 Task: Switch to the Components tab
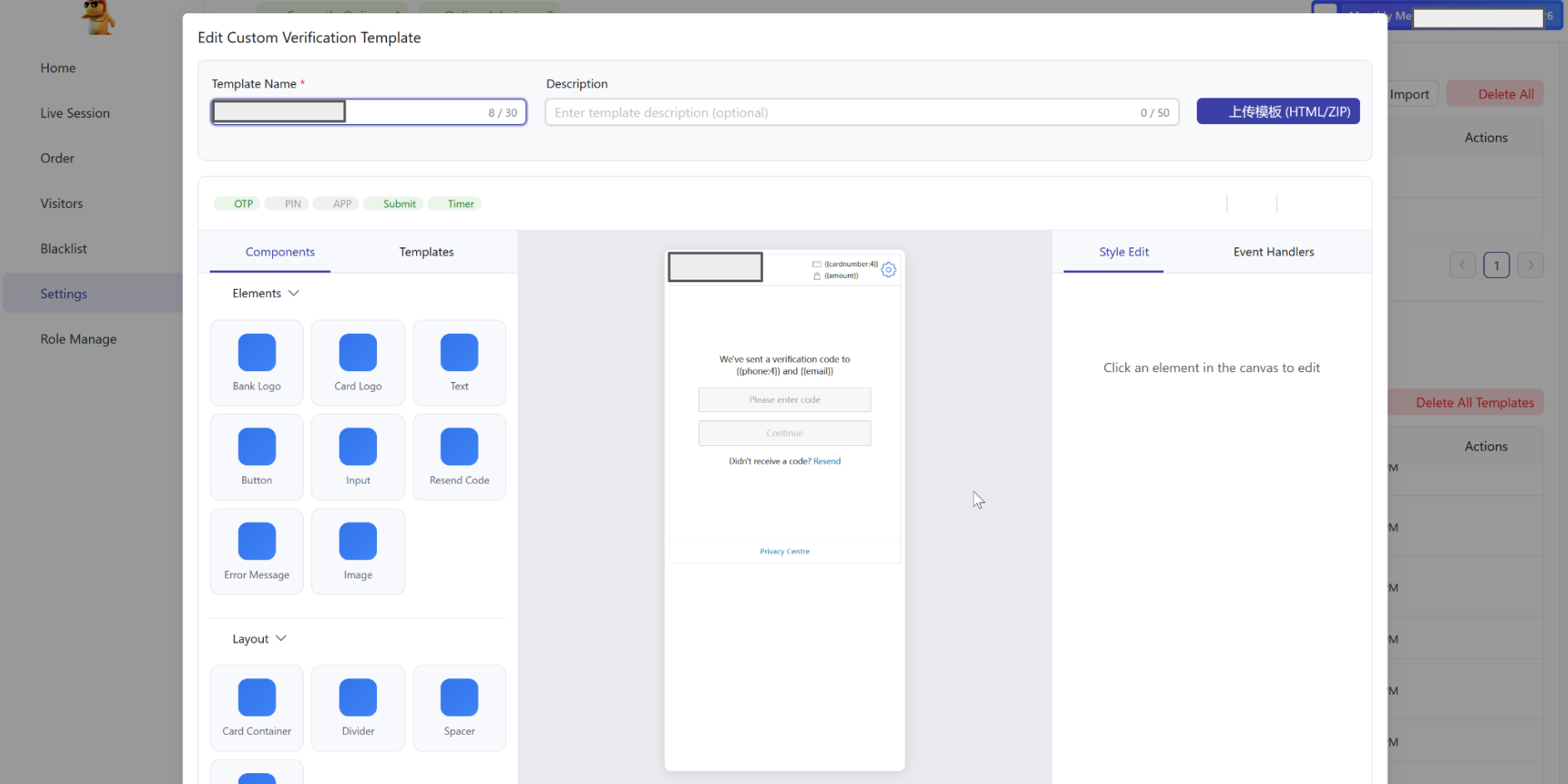280,252
